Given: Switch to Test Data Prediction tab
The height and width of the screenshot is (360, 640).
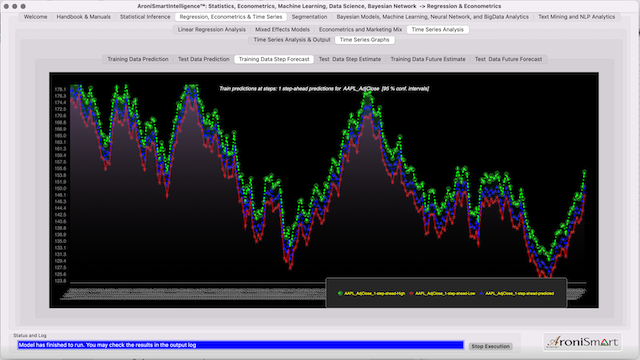Looking at the screenshot, I should point(203,59).
